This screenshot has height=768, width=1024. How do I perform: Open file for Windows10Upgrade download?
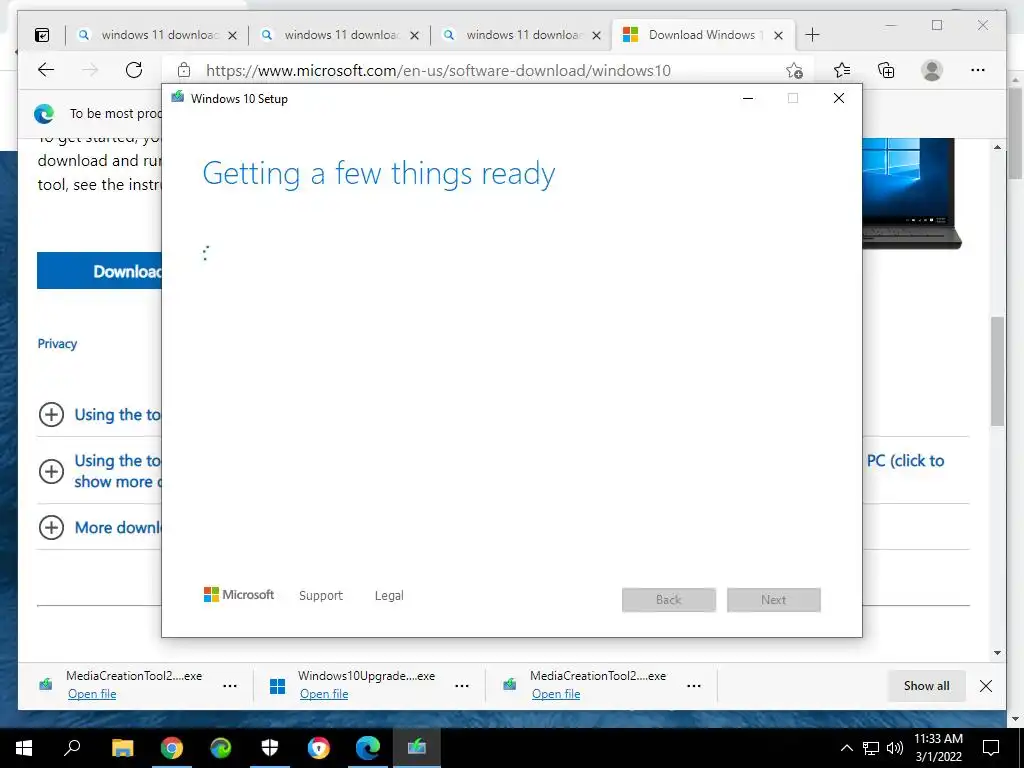click(324, 694)
